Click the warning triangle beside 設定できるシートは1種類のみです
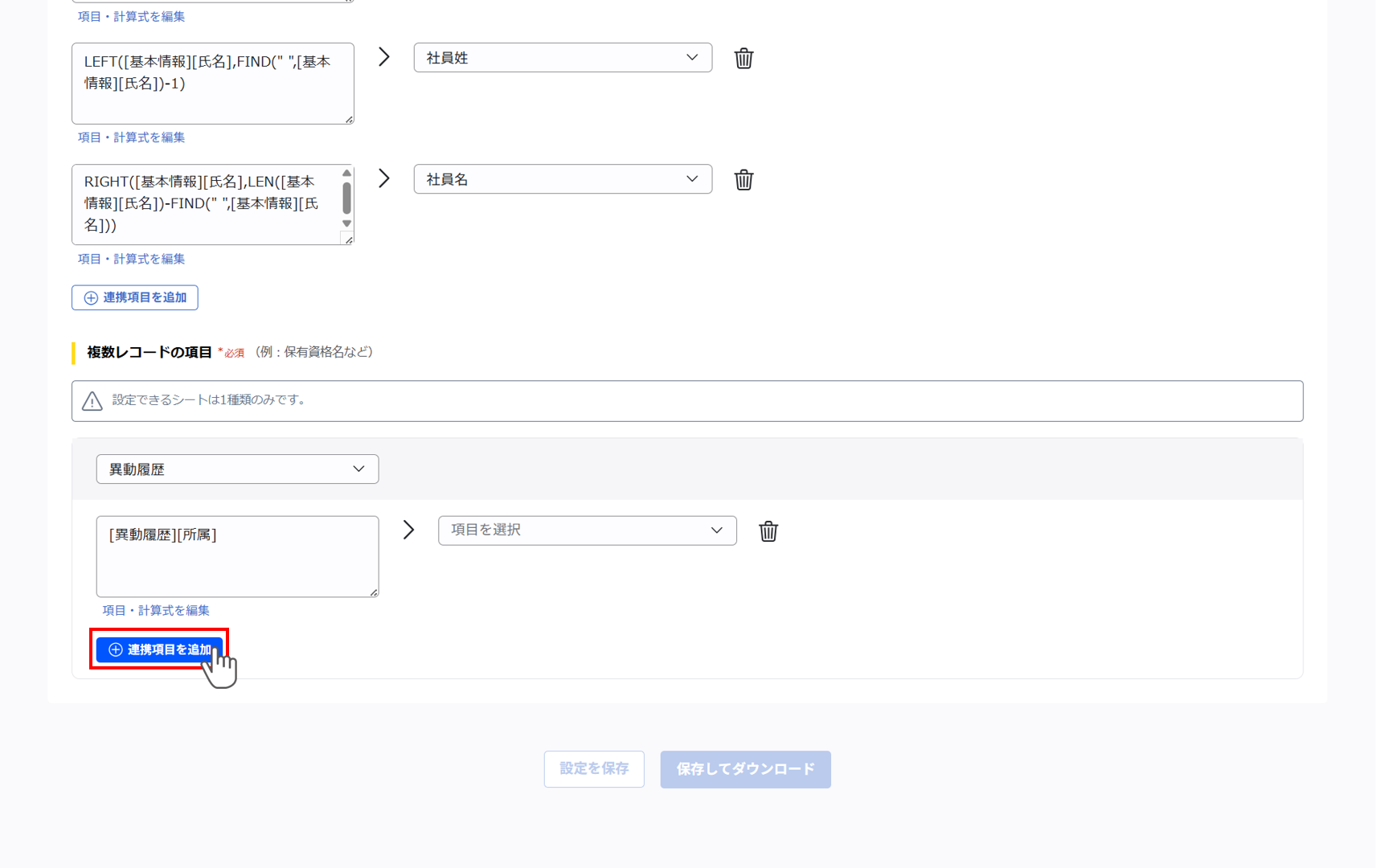The image size is (1376, 868). pos(92,400)
